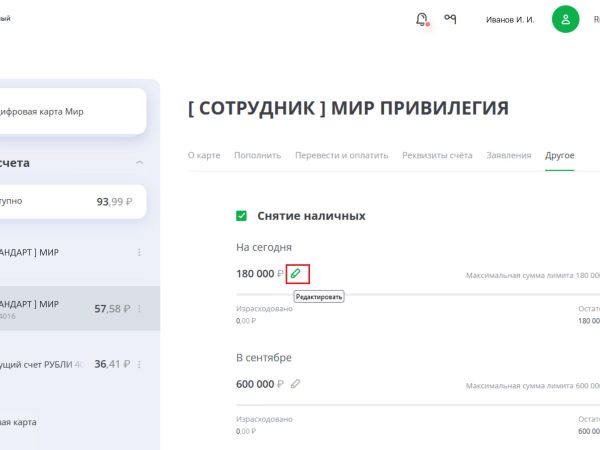Open the green user profile avatar

click(x=565, y=19)
